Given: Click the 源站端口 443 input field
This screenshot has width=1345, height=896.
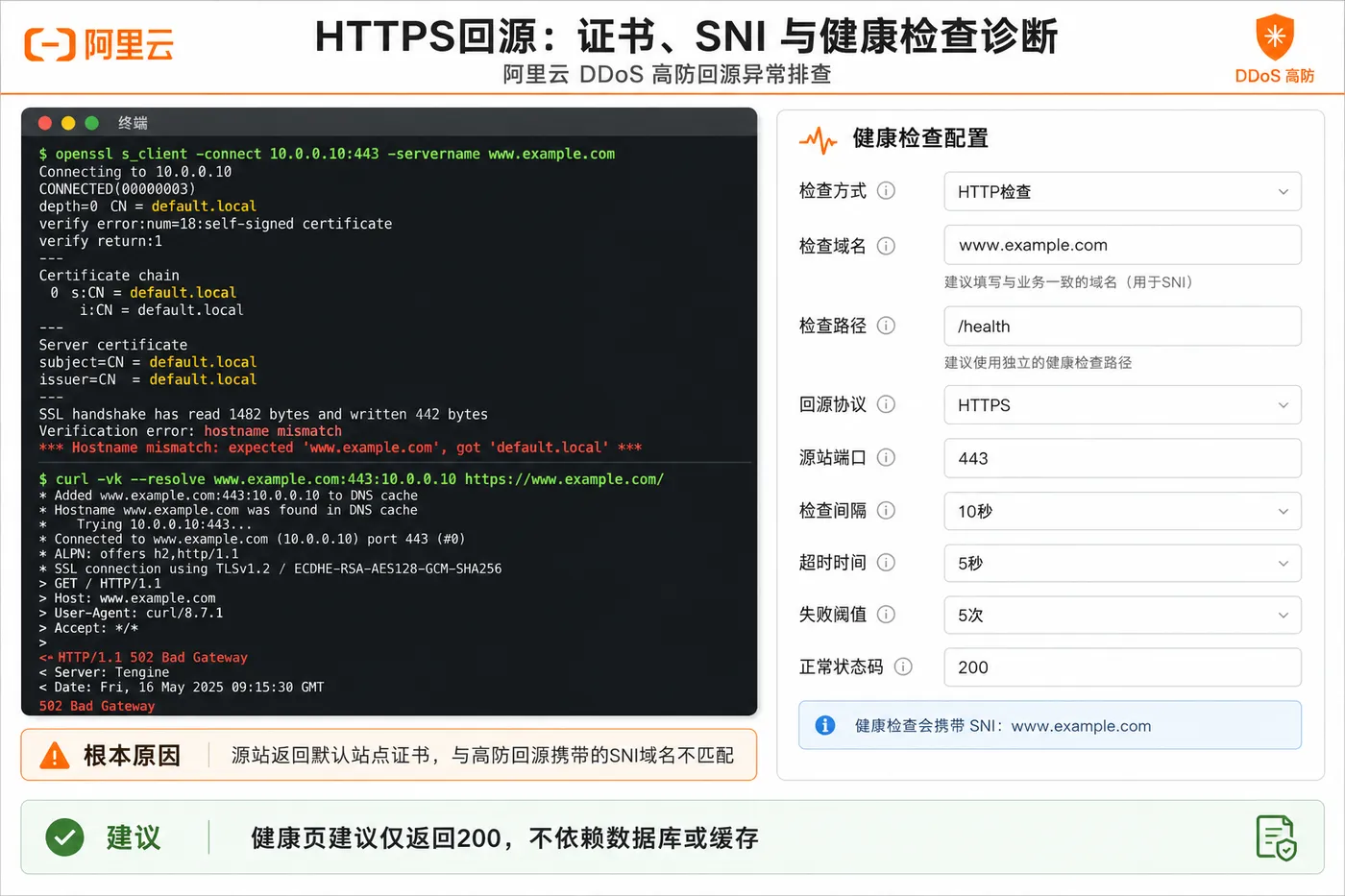Looking at the screenshot, I should coord(1122,458).
